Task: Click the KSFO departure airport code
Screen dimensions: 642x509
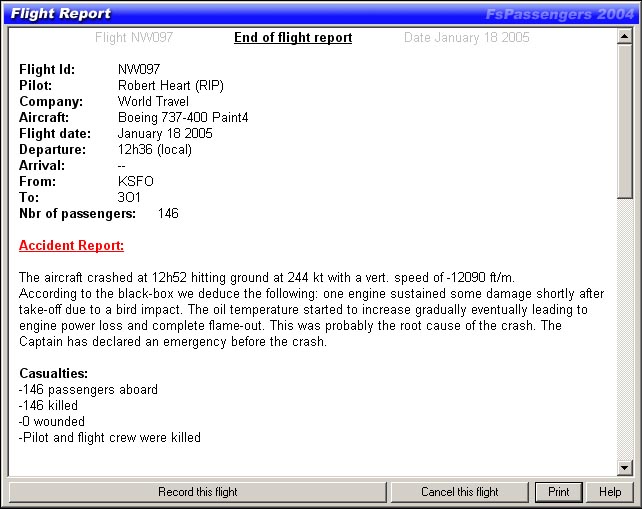Action: [x=136, y=182]
